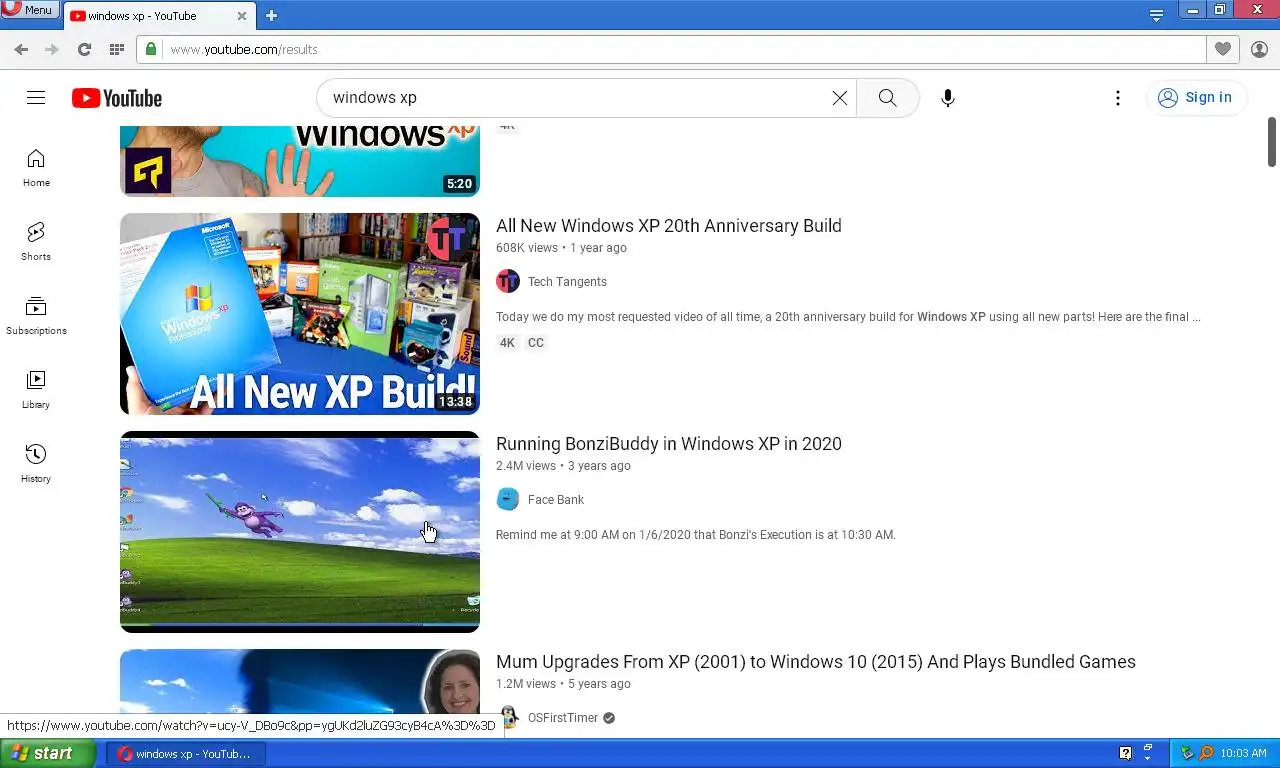Screen dimensions: 1280x768
Task: Open 'Mum Upgrades From XP (2001)' video title
Action: (816, 662)
